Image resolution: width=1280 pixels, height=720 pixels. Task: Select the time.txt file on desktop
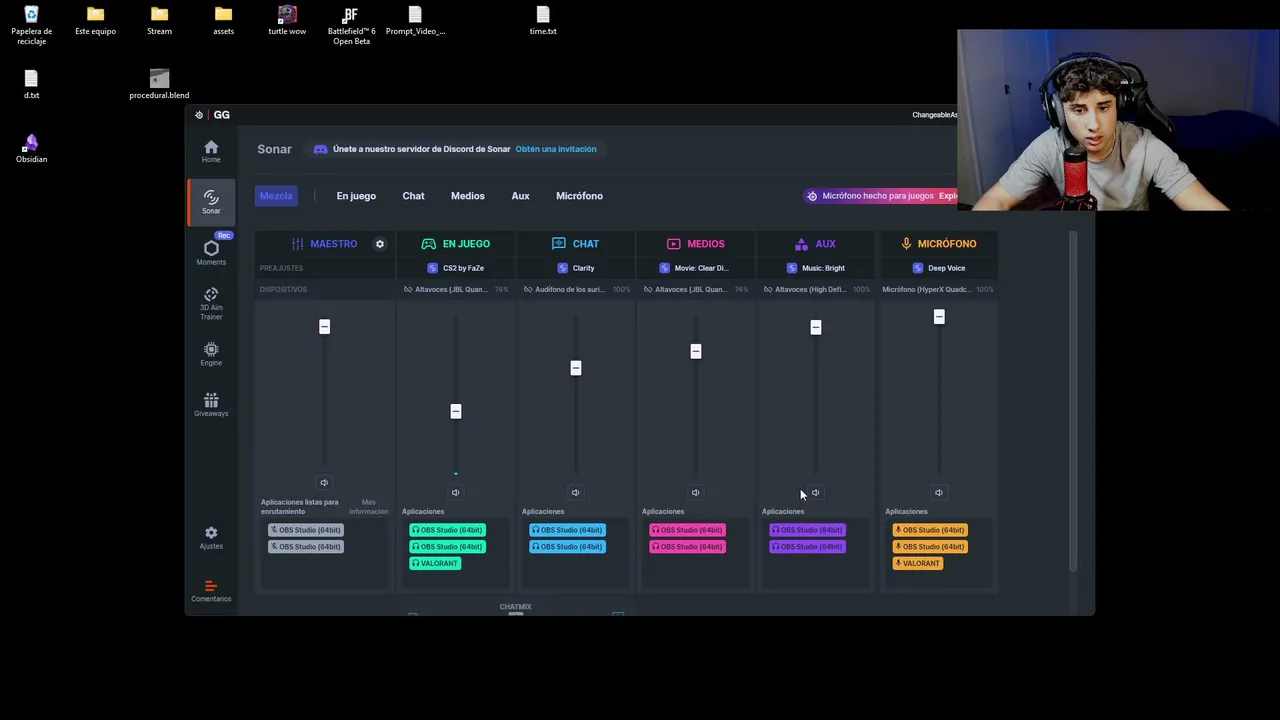543,21
